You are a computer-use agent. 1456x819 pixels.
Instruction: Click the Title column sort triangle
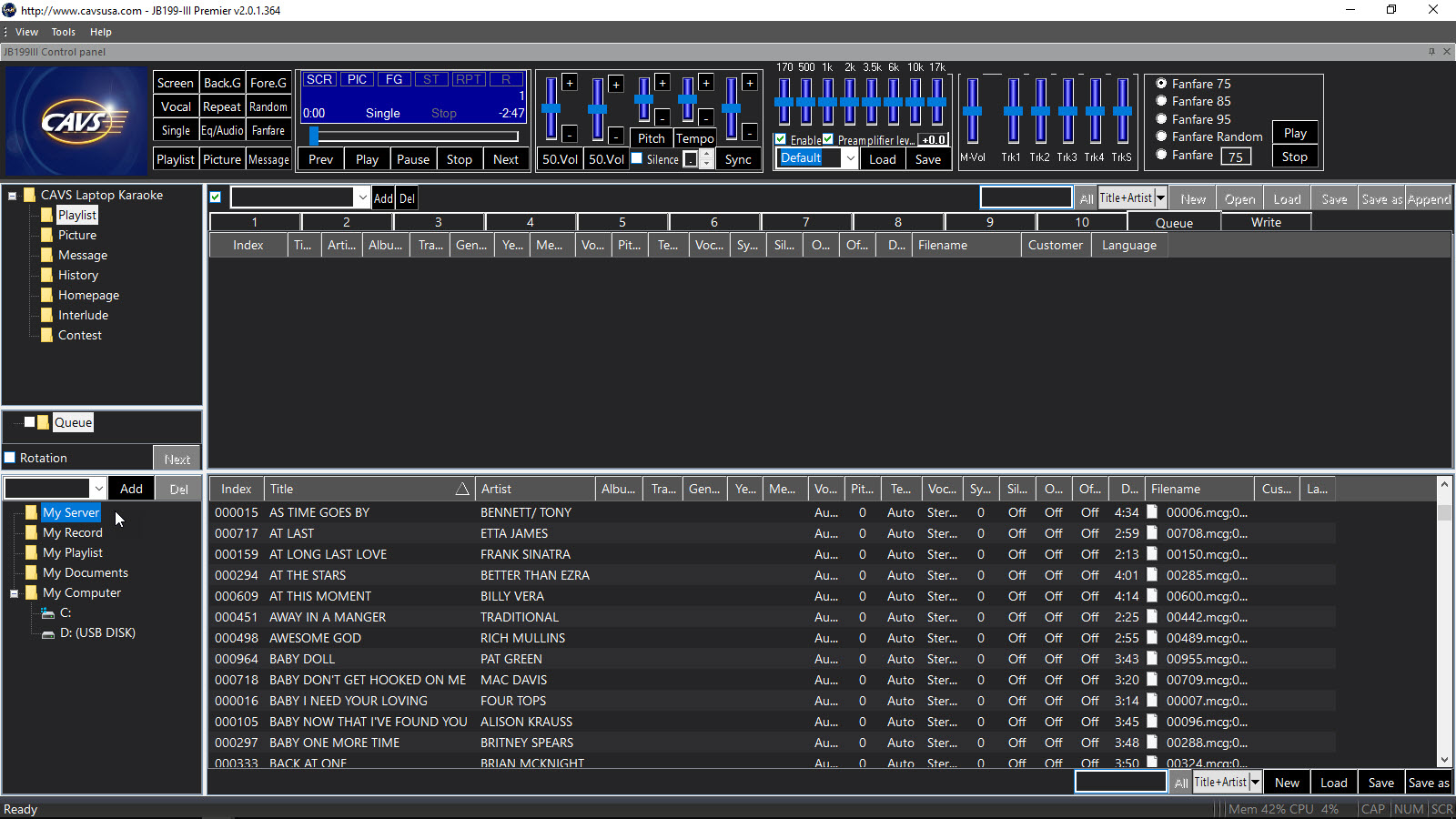(462, 490)
